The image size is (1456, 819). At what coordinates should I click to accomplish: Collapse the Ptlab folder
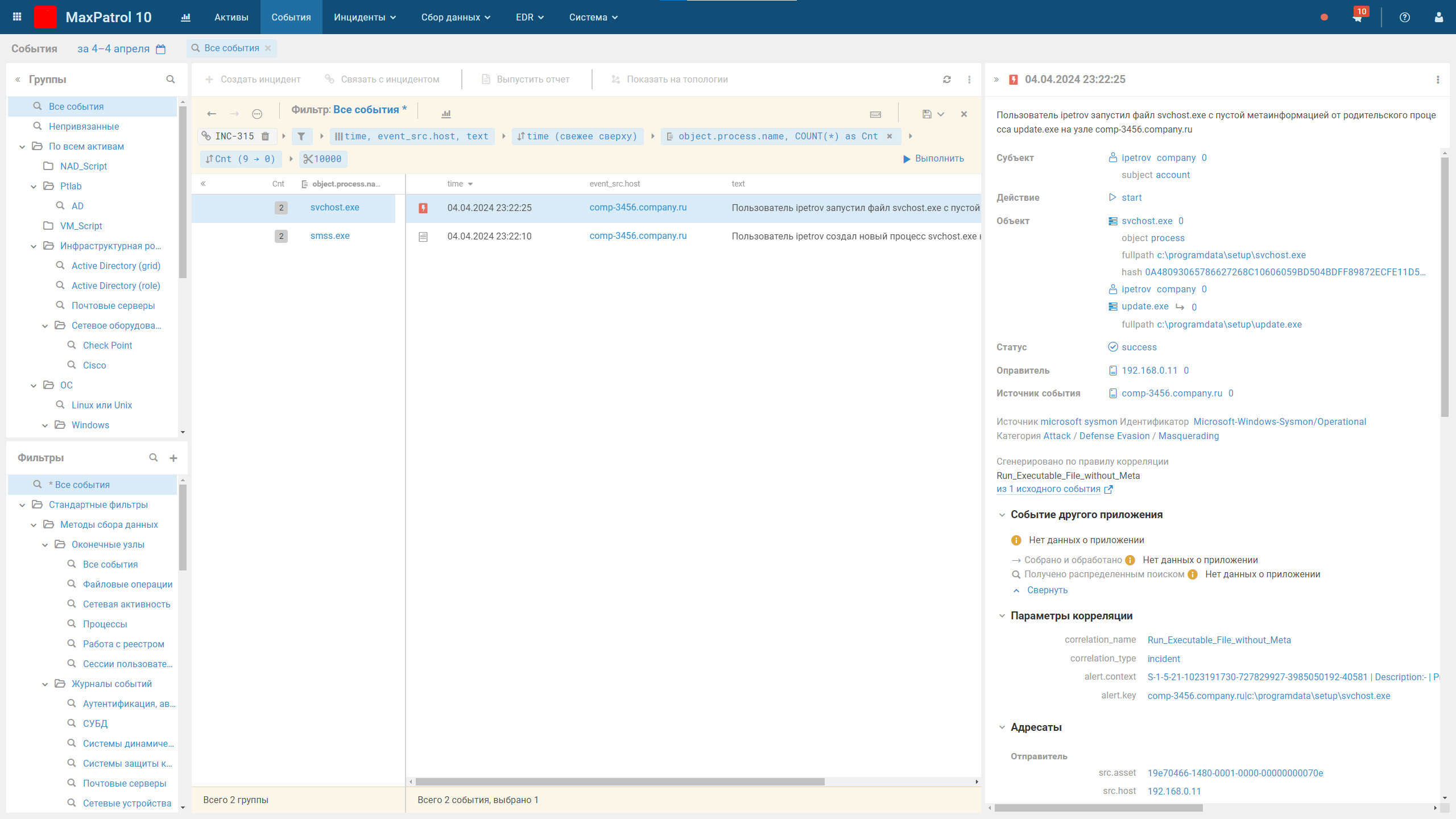[34, 186]
